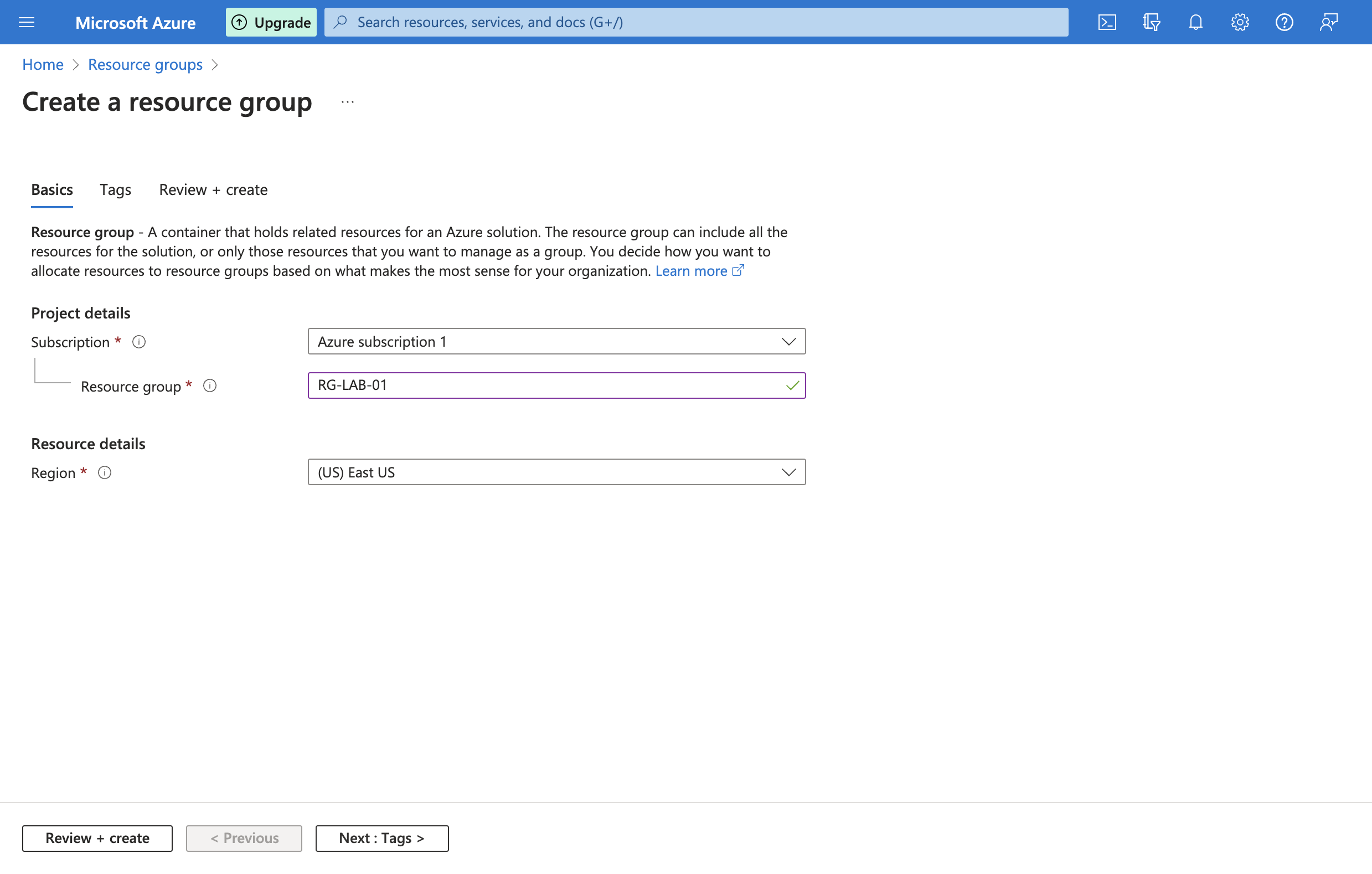Open the notifications bell

pos(1195,22)
